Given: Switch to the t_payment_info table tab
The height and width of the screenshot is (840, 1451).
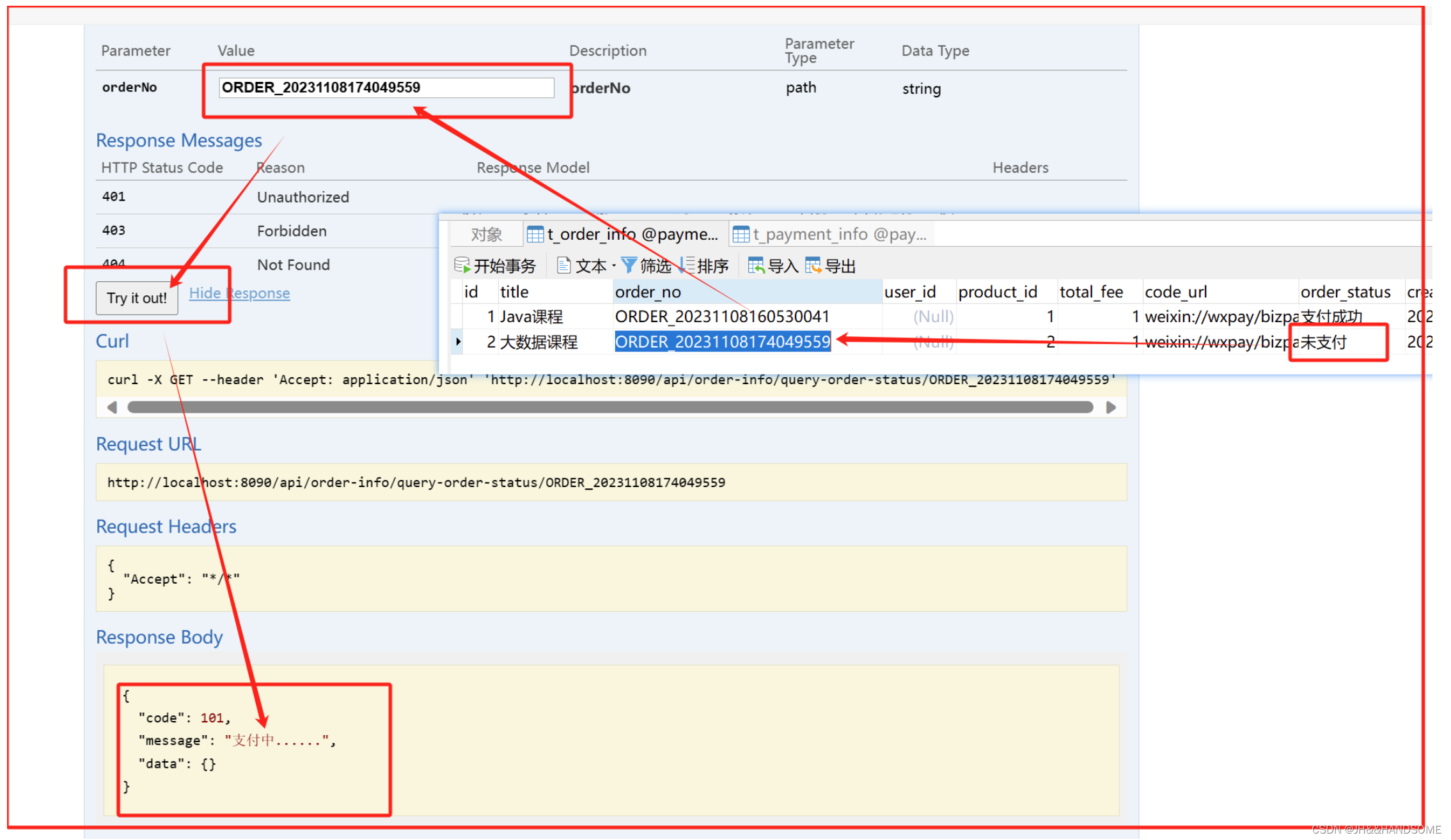Looking at the screenshot, I should click(830, 235).
